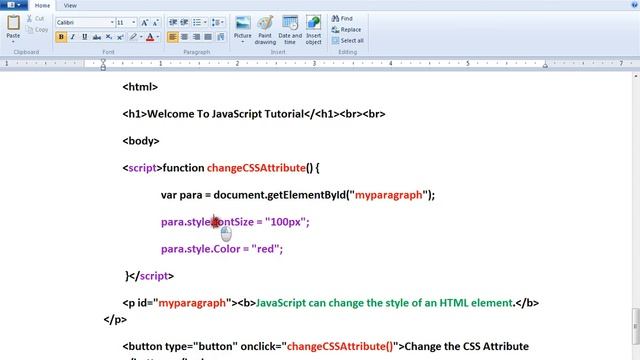640x360 pixels.
Task: Open the Paragraph settings dialog
Action: [x=221, y=37]
